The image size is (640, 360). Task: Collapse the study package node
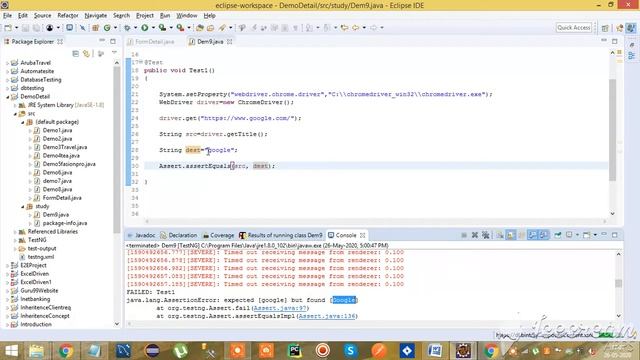click(x=22, y=207)
